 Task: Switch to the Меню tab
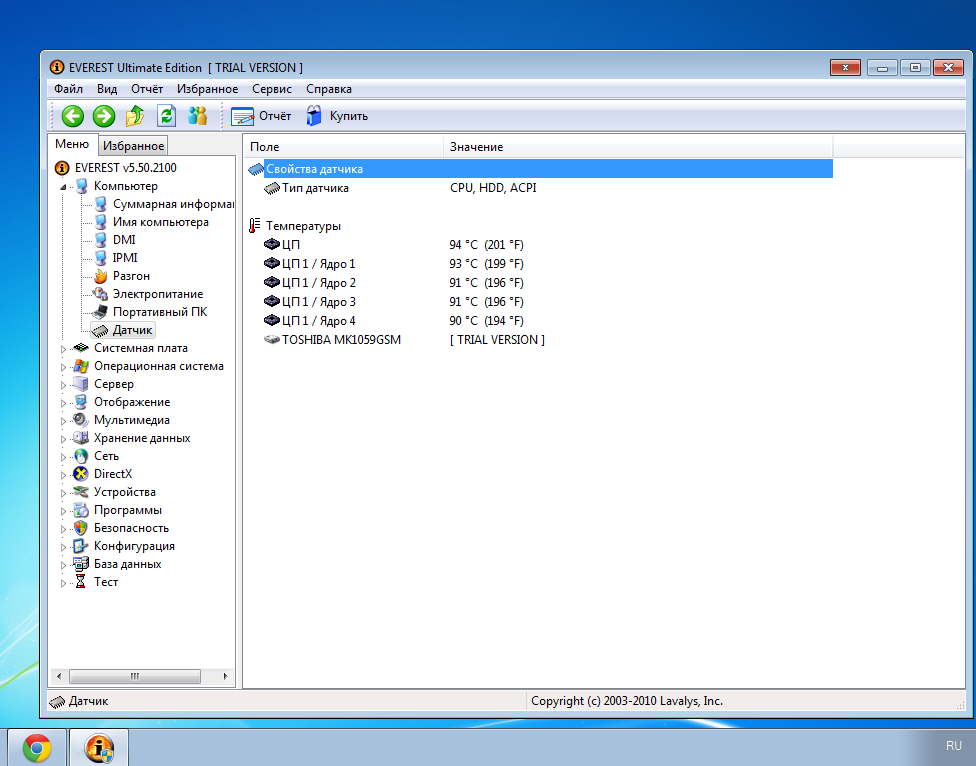coord(72,144)
